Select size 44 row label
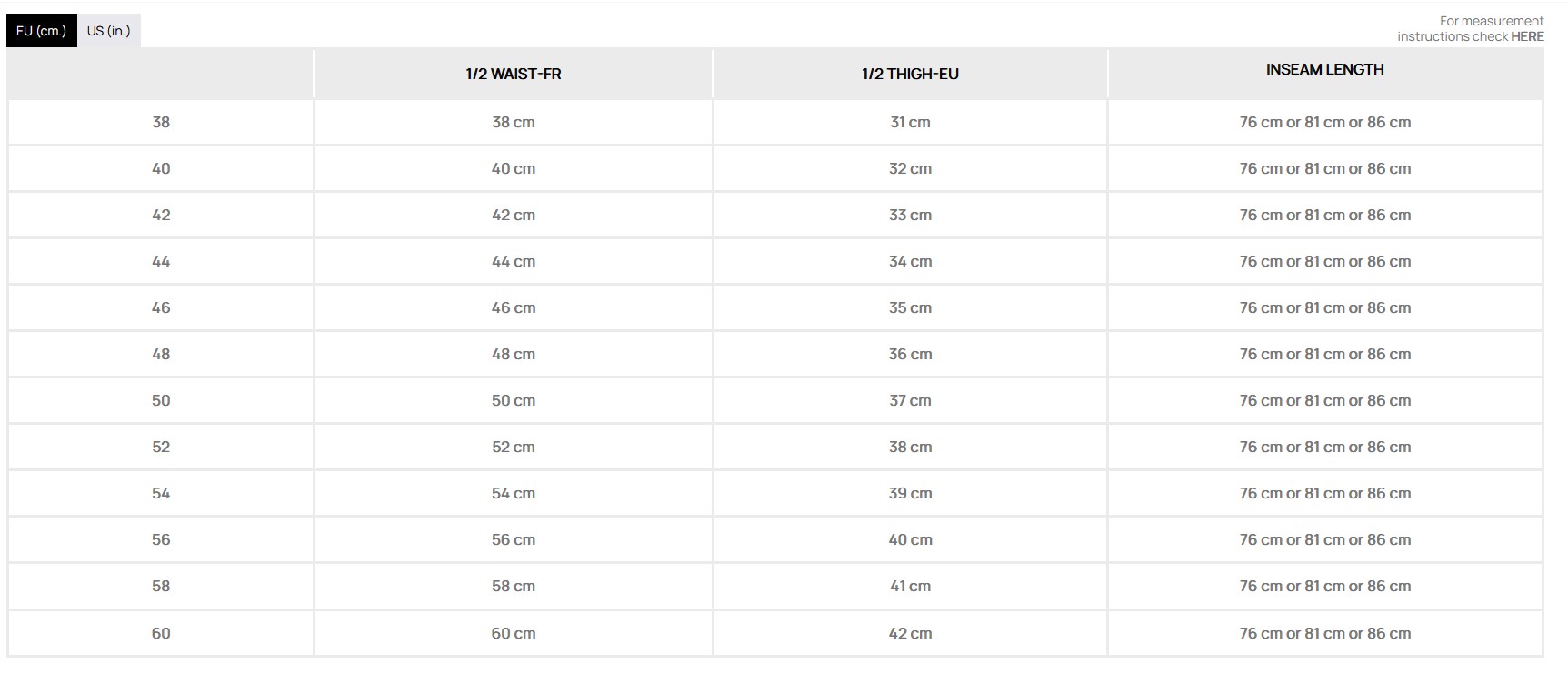1568x674 pixels. (x=161, y=262)
